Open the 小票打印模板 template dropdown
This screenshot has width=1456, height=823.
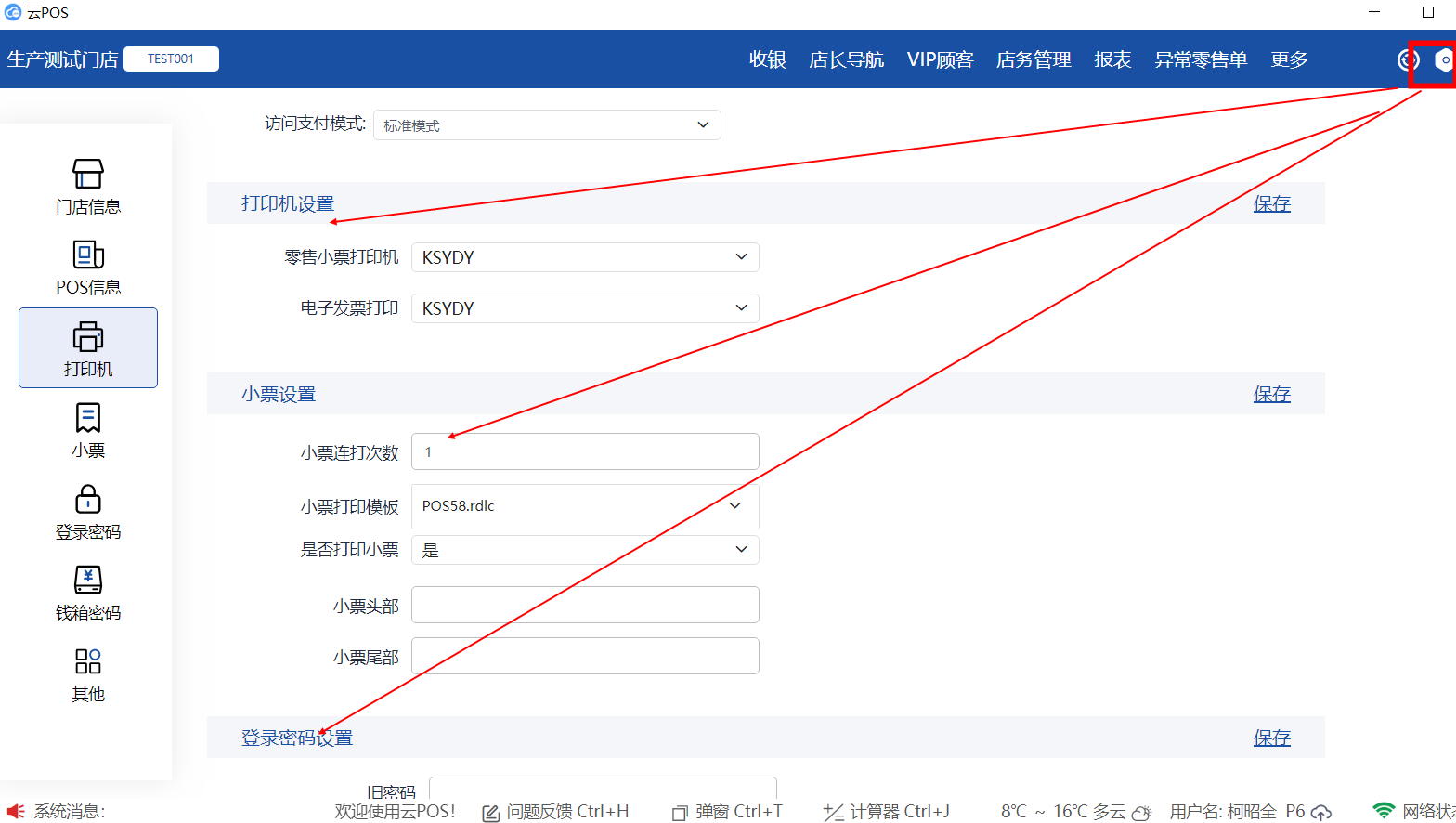click(x=585, y=506)
